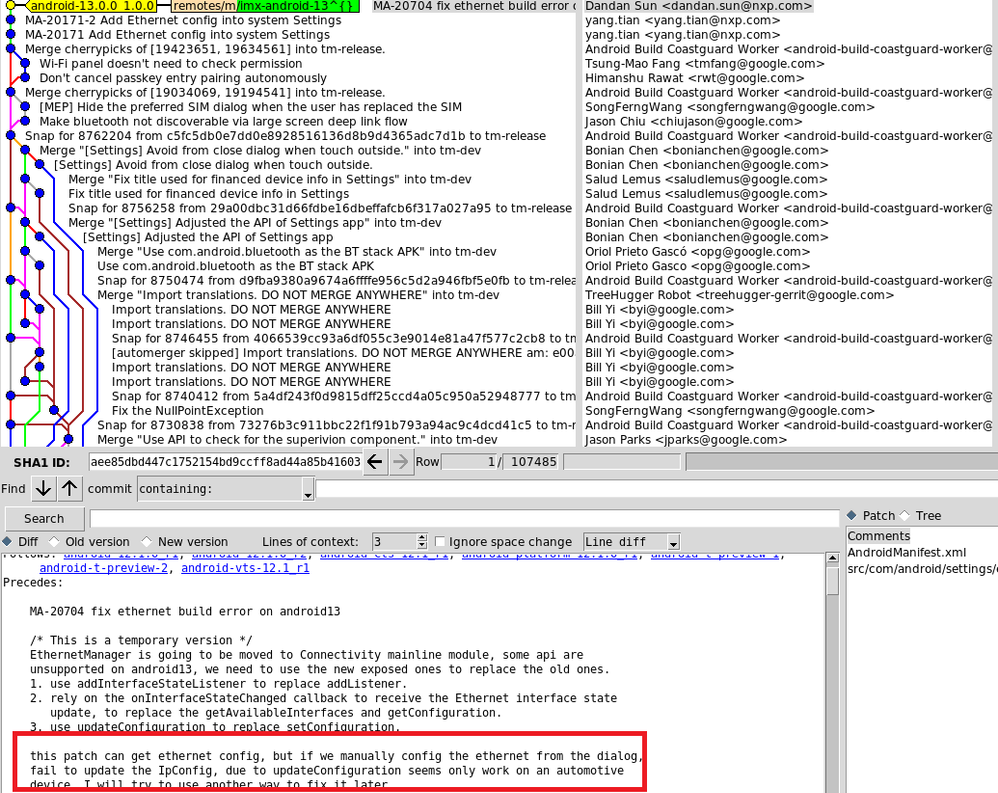Select 'Snap for 8740412' commit row
The width and height of the screenshot is (998, 793).
pyautogui.click(x=344, y=396)
